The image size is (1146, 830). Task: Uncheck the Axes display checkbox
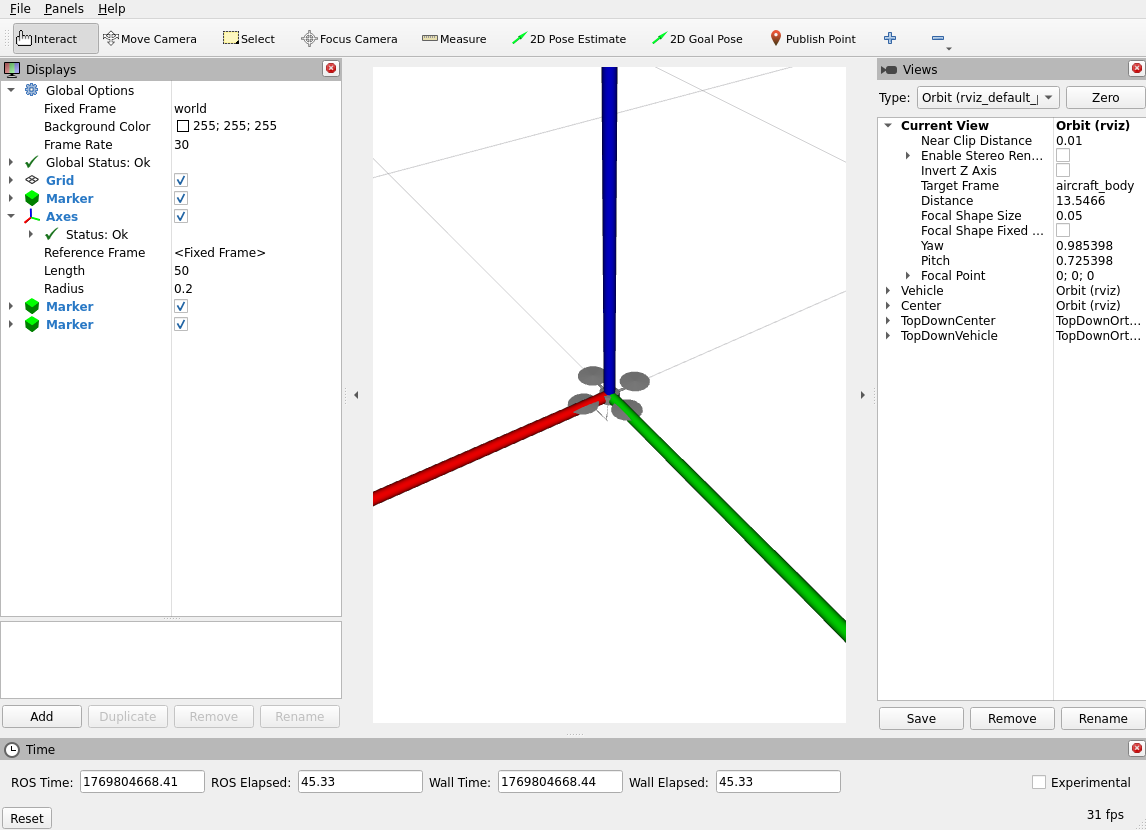181,216
